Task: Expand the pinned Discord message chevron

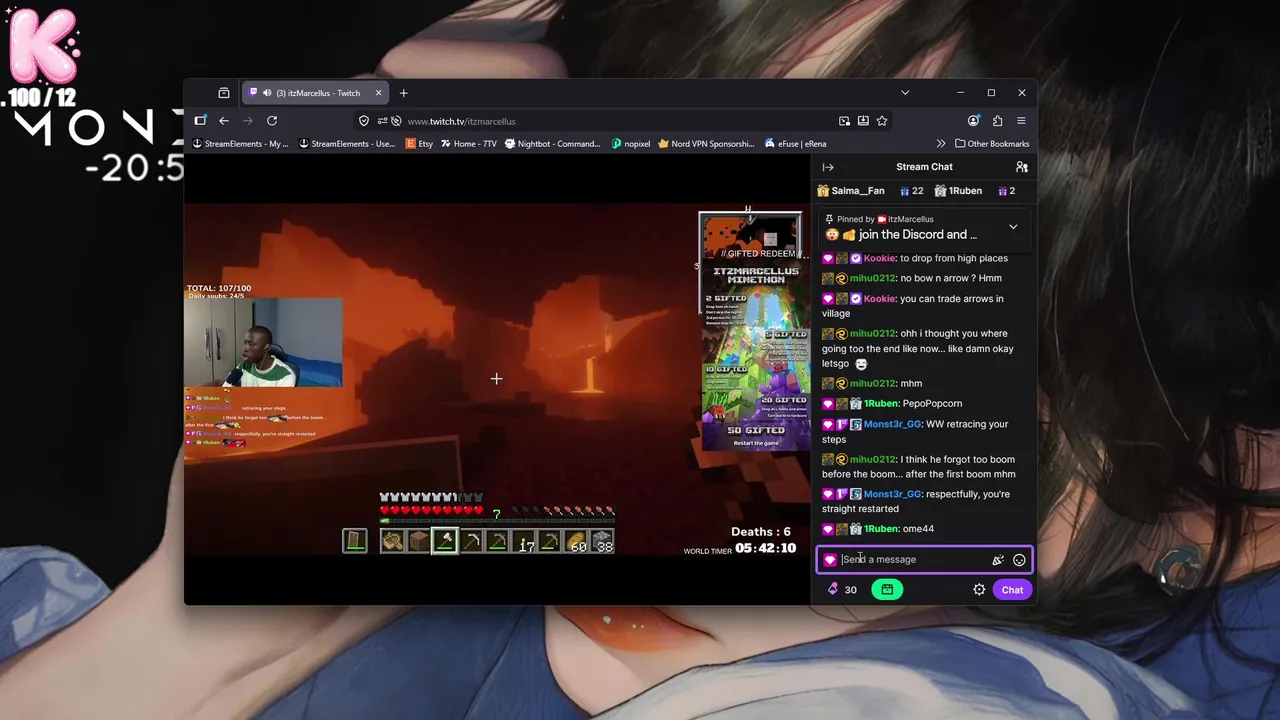Action: (x=1013, y=227)
